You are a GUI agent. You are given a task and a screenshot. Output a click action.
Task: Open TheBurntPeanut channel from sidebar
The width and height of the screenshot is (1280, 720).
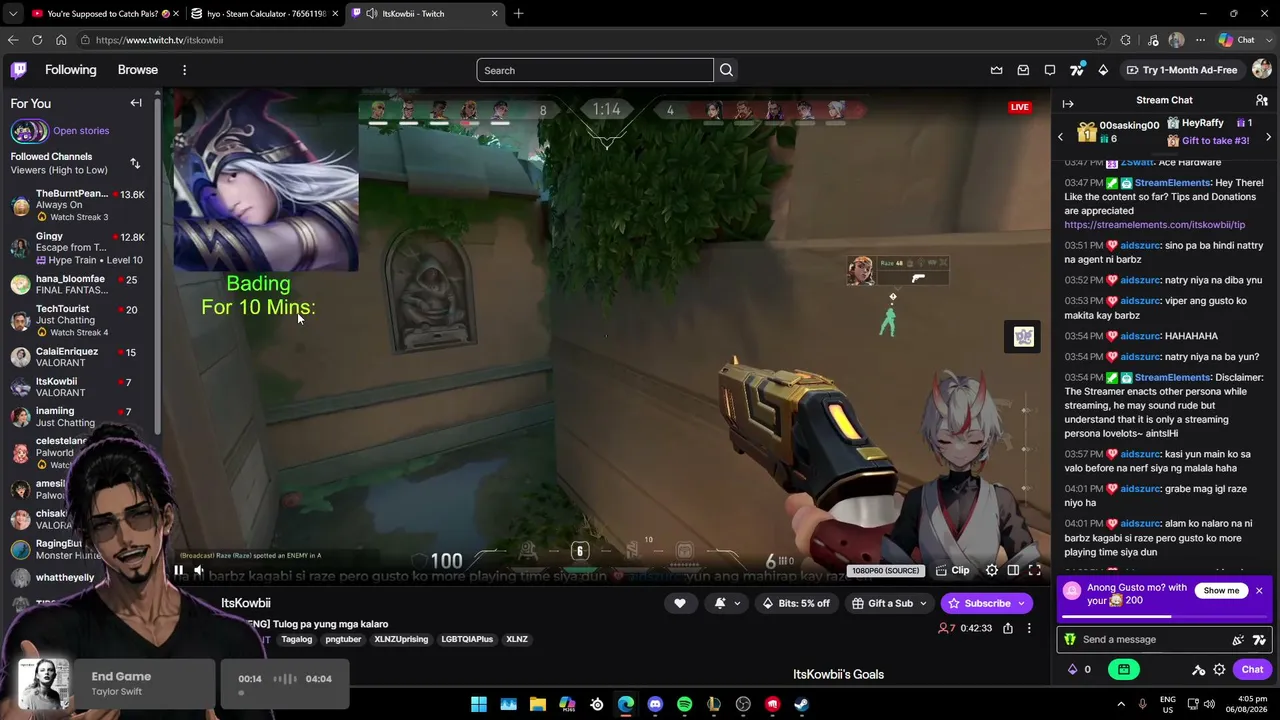point(78,205)
